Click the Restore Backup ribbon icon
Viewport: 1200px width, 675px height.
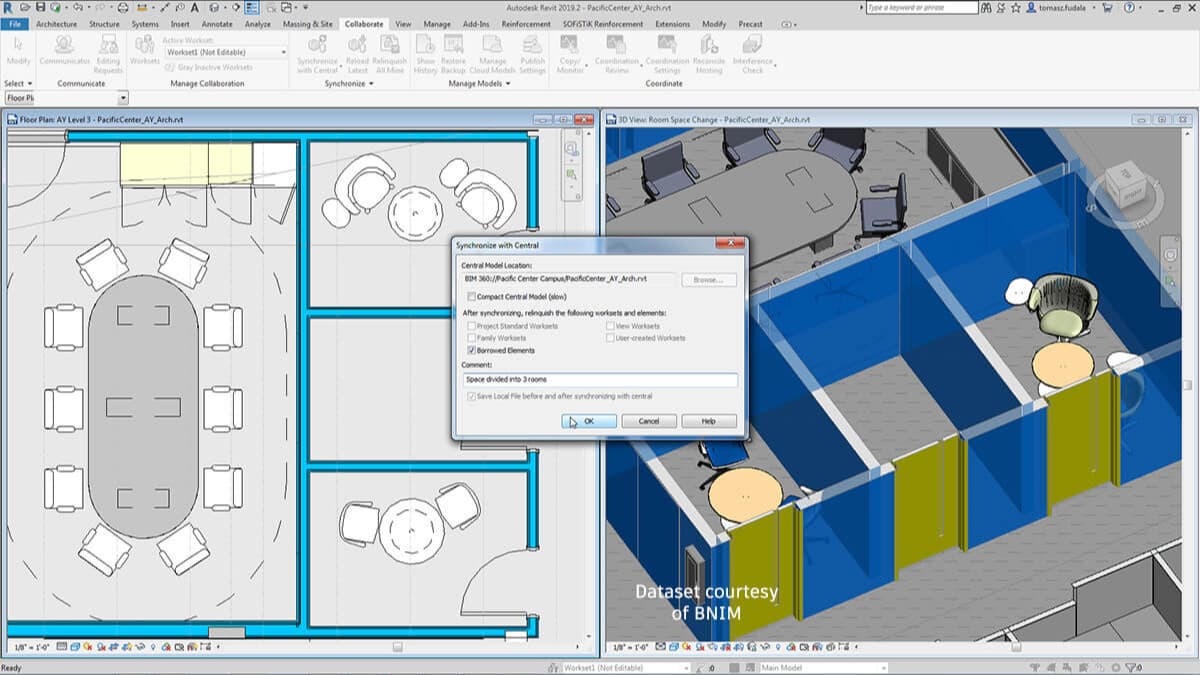(453, 45)
